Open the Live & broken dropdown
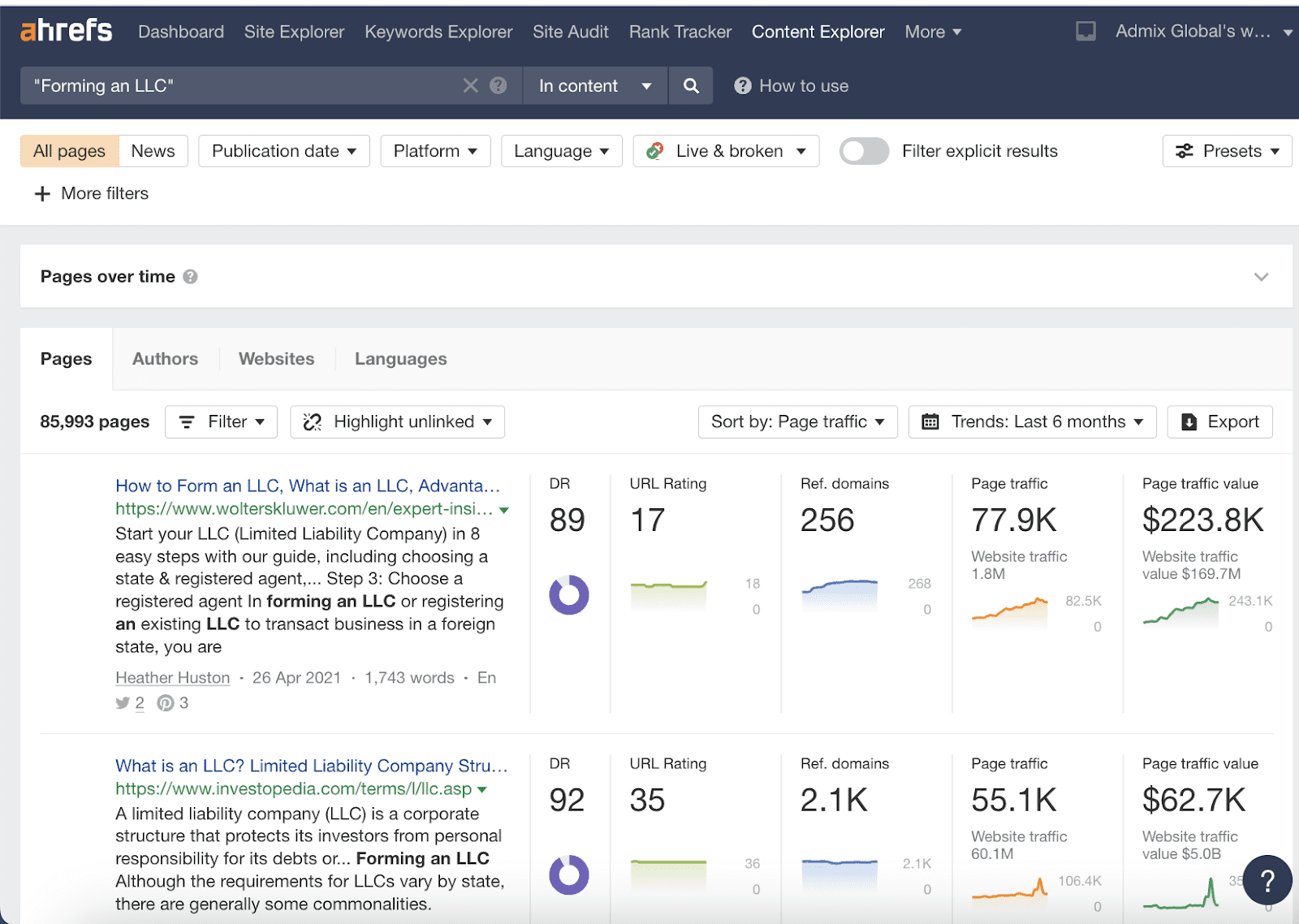Image resolution: width=1299 pixels, height=924 pixels. coord(726,151)
